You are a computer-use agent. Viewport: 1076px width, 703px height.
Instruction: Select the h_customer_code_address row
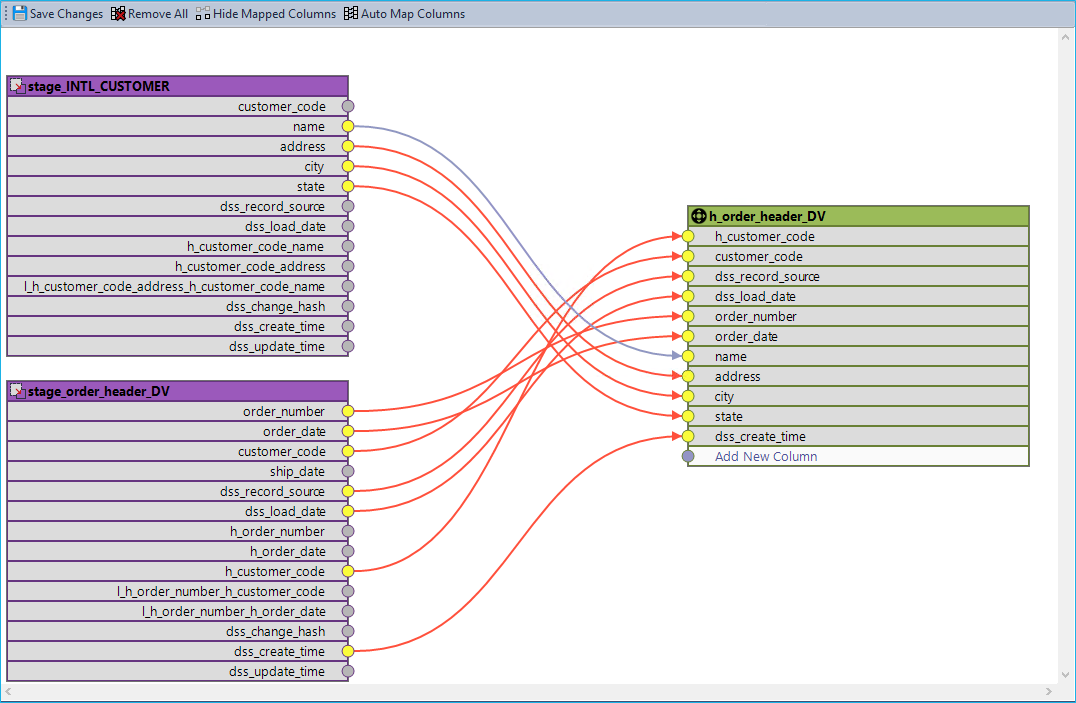pyautogui.click(x=178, y=266)
